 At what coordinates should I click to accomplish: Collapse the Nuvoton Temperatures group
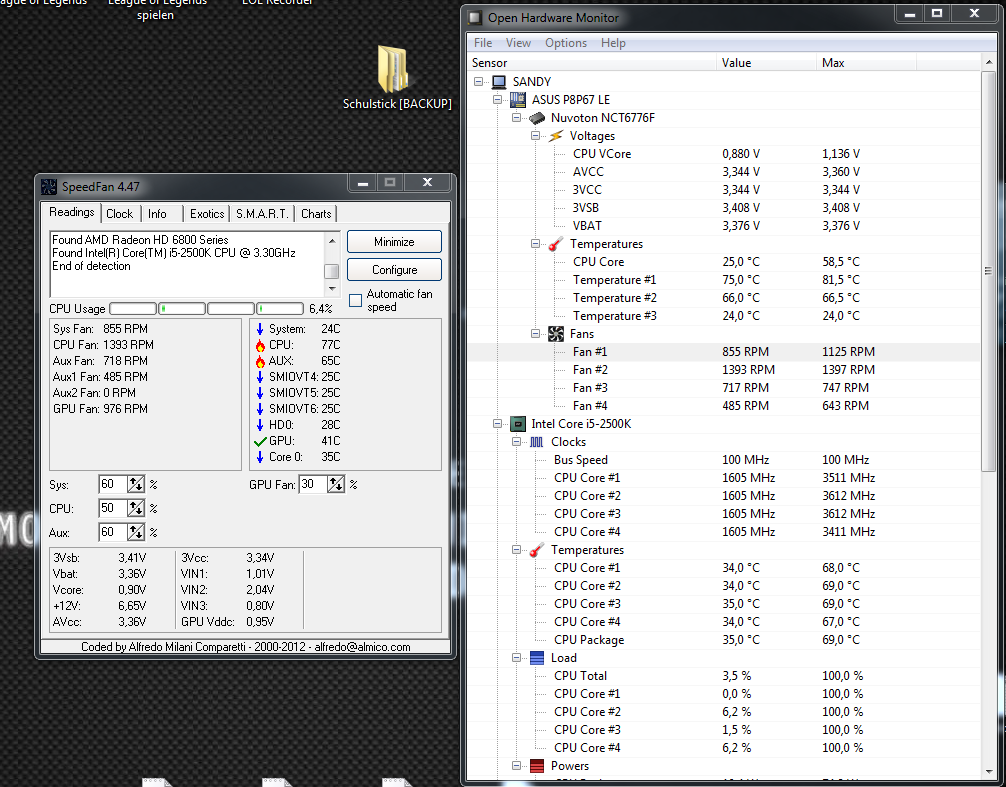coord(535,244)
